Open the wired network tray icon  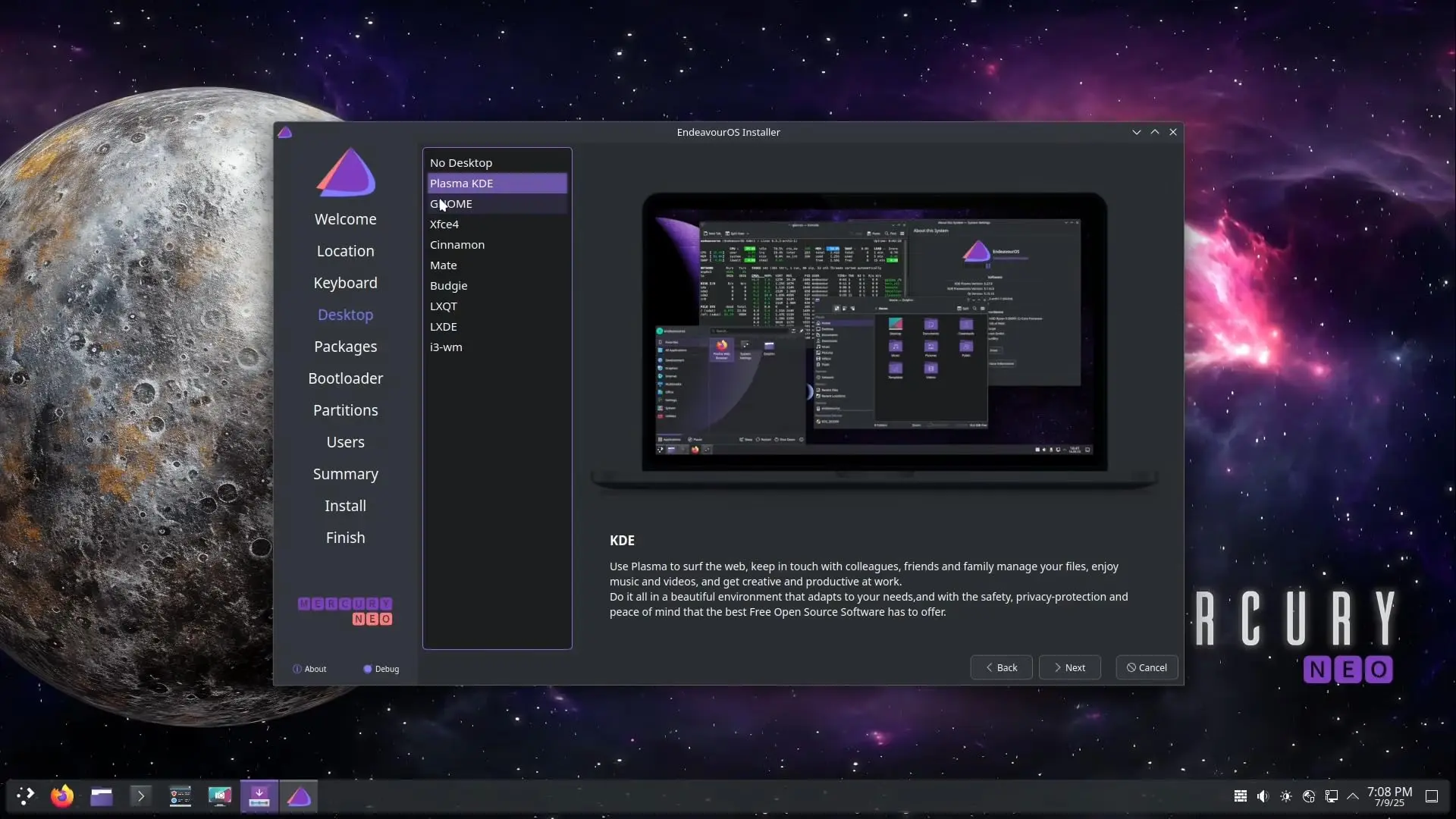pos(1332,796)
